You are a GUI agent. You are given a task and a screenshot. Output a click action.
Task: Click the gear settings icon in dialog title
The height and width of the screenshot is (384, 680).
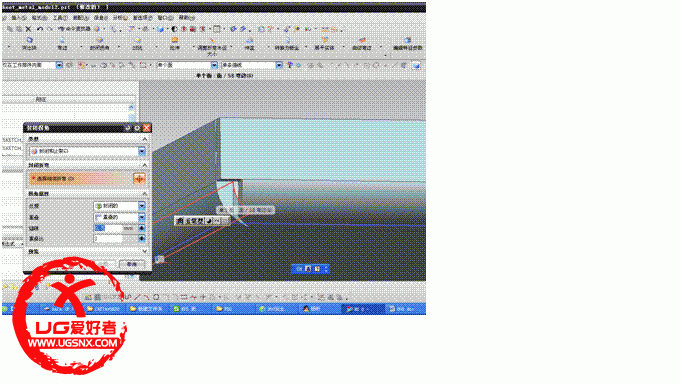click(137, 128)
